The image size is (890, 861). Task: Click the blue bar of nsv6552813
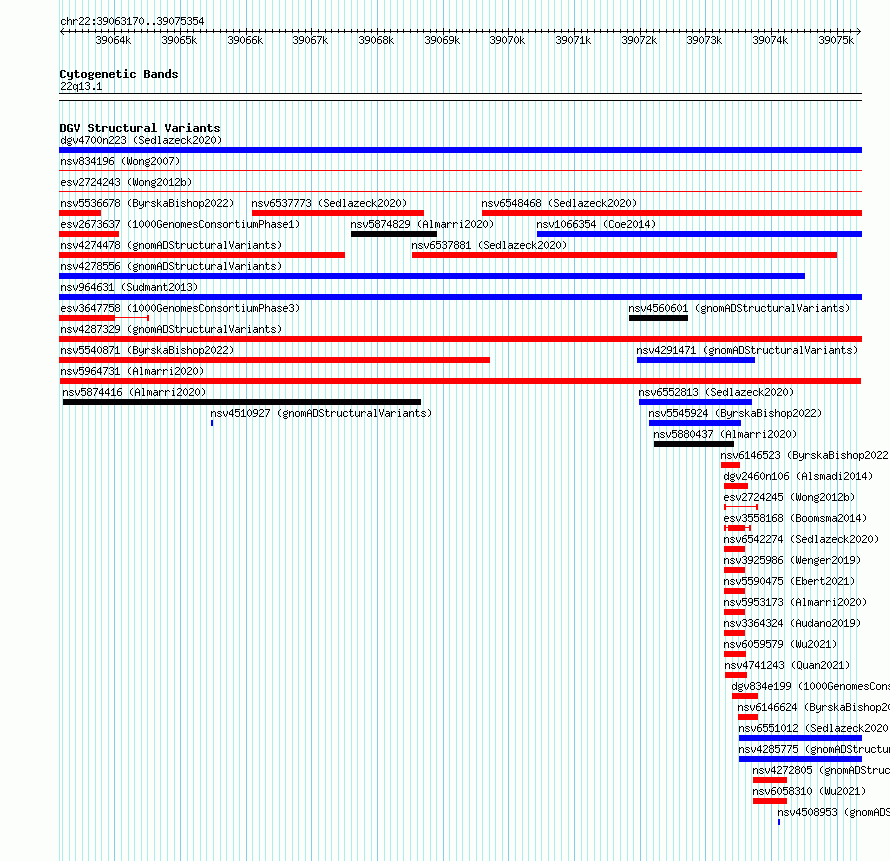tap(695, 402)
